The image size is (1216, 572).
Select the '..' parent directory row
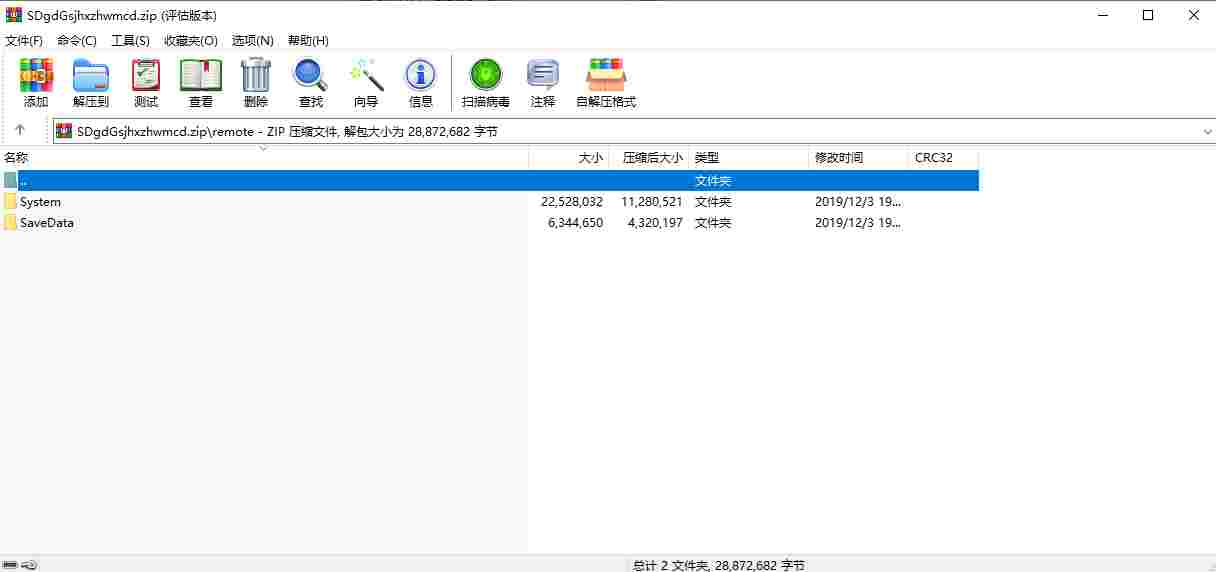(489, 181)
